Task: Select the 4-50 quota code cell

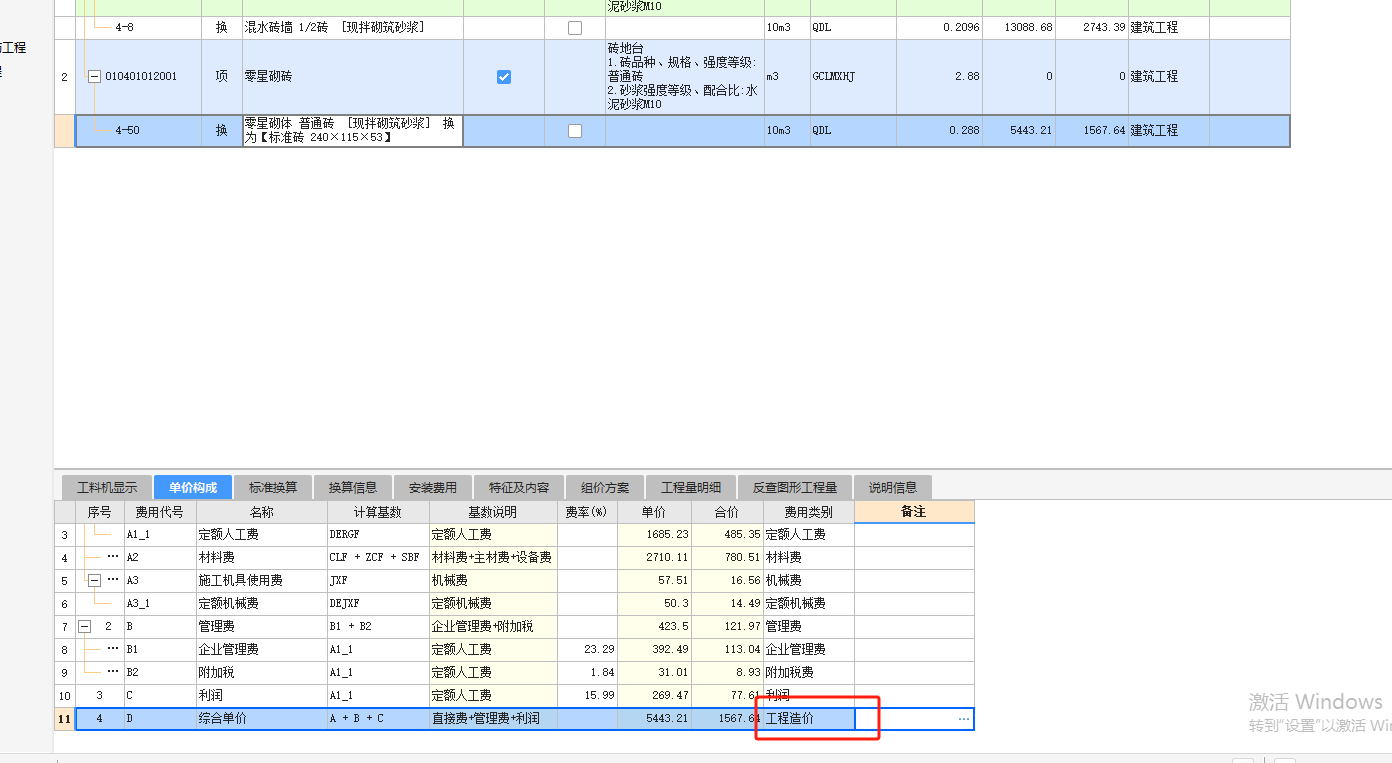Action: (139, 131)
